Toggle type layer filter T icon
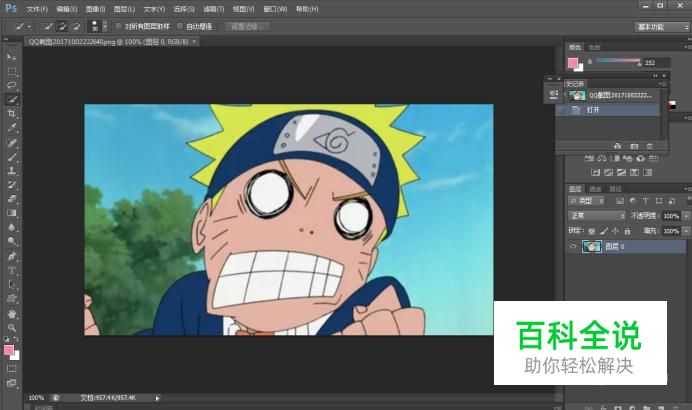Screen dimensions: 692x410 point(645,201)
